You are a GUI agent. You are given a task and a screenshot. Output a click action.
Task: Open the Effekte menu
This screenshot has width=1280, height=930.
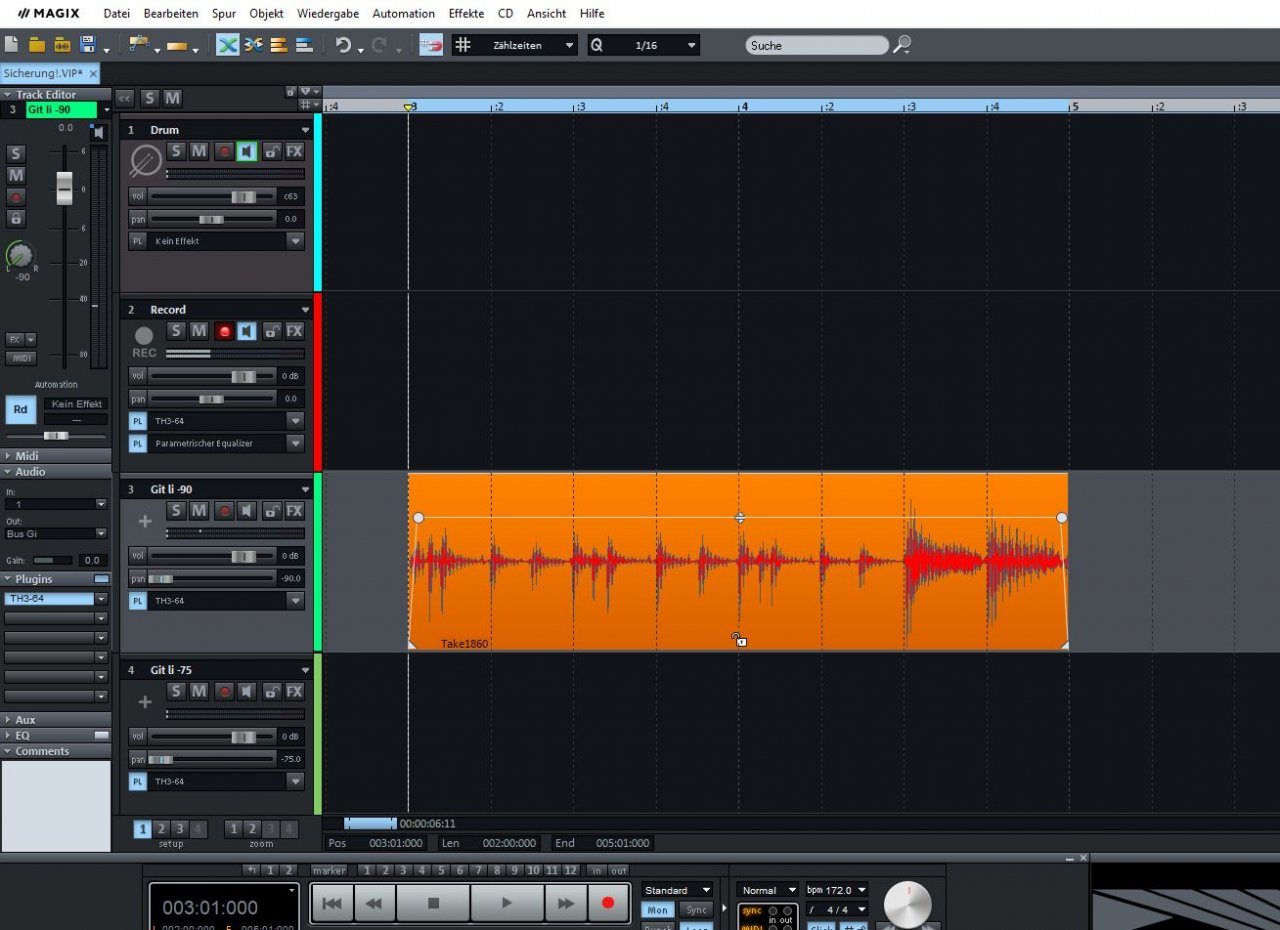tap(466, 14)
